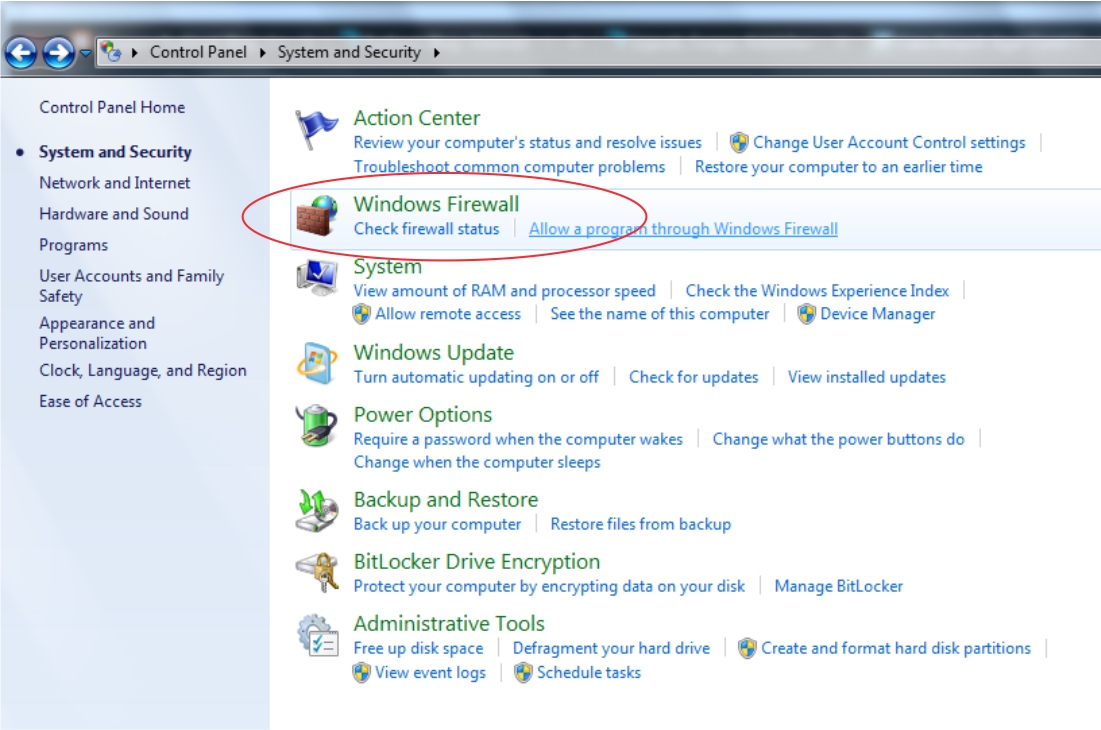Click the Windows Firewall brick wall icon
This screenshot has width=1101, height=730.
[317, 215]
